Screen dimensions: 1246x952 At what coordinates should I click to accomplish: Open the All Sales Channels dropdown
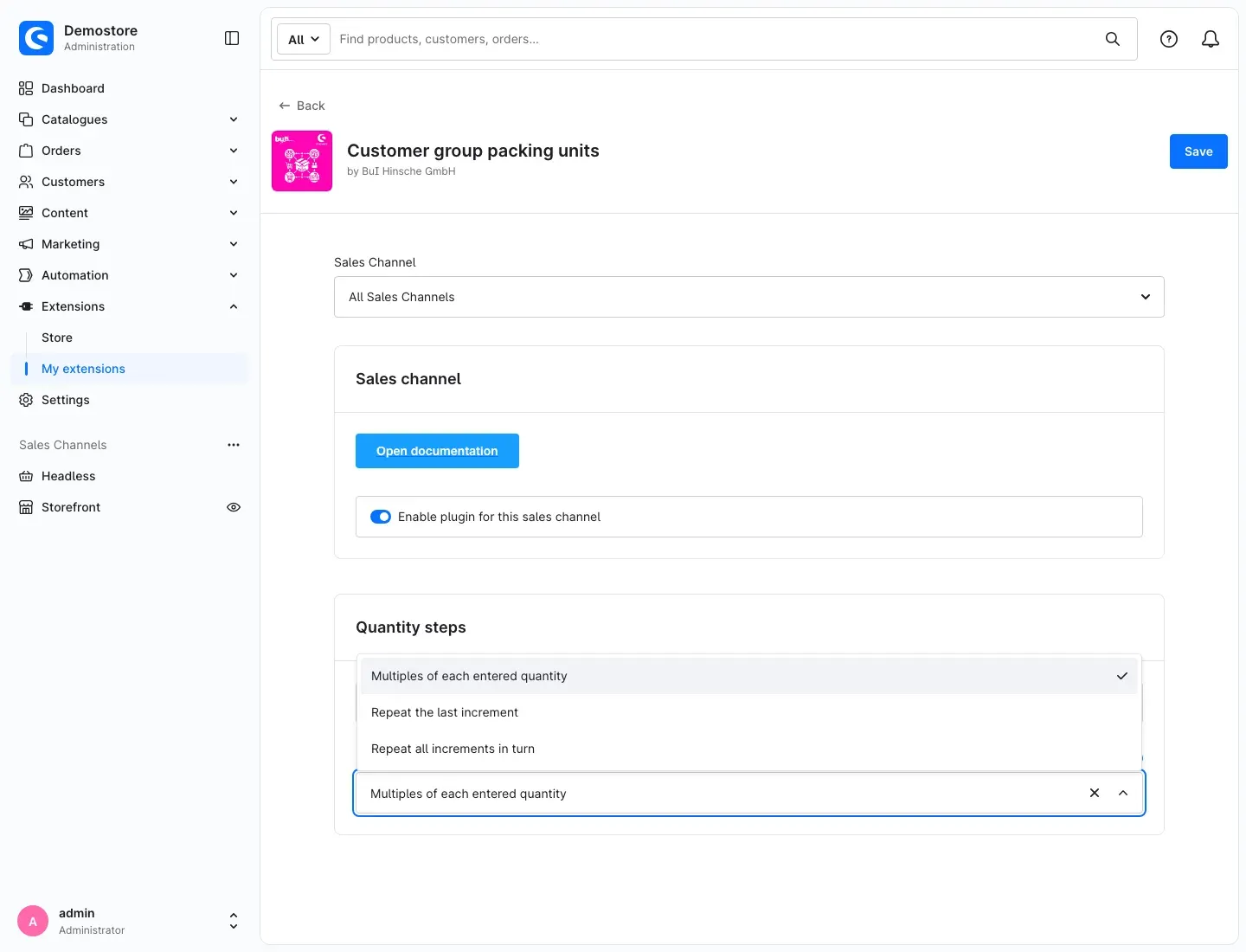click(x=749, y=297)
